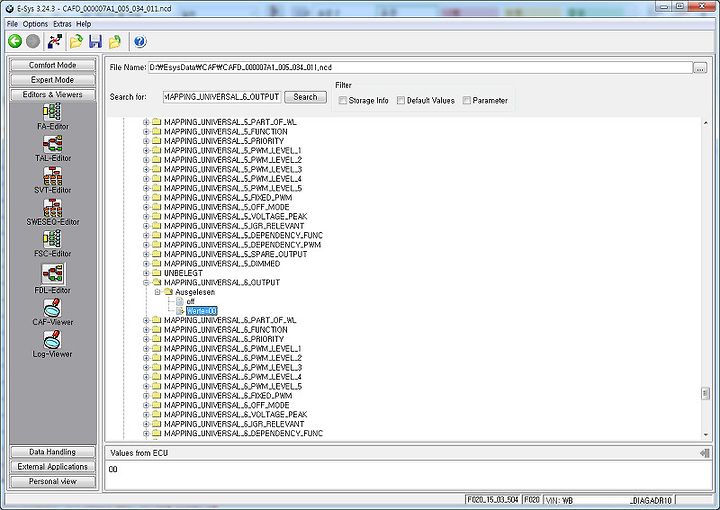The height and width of the screenshot is (510, 720).
Task: Click the tree scrollbar up arrow
Action: tap(705, 123)
